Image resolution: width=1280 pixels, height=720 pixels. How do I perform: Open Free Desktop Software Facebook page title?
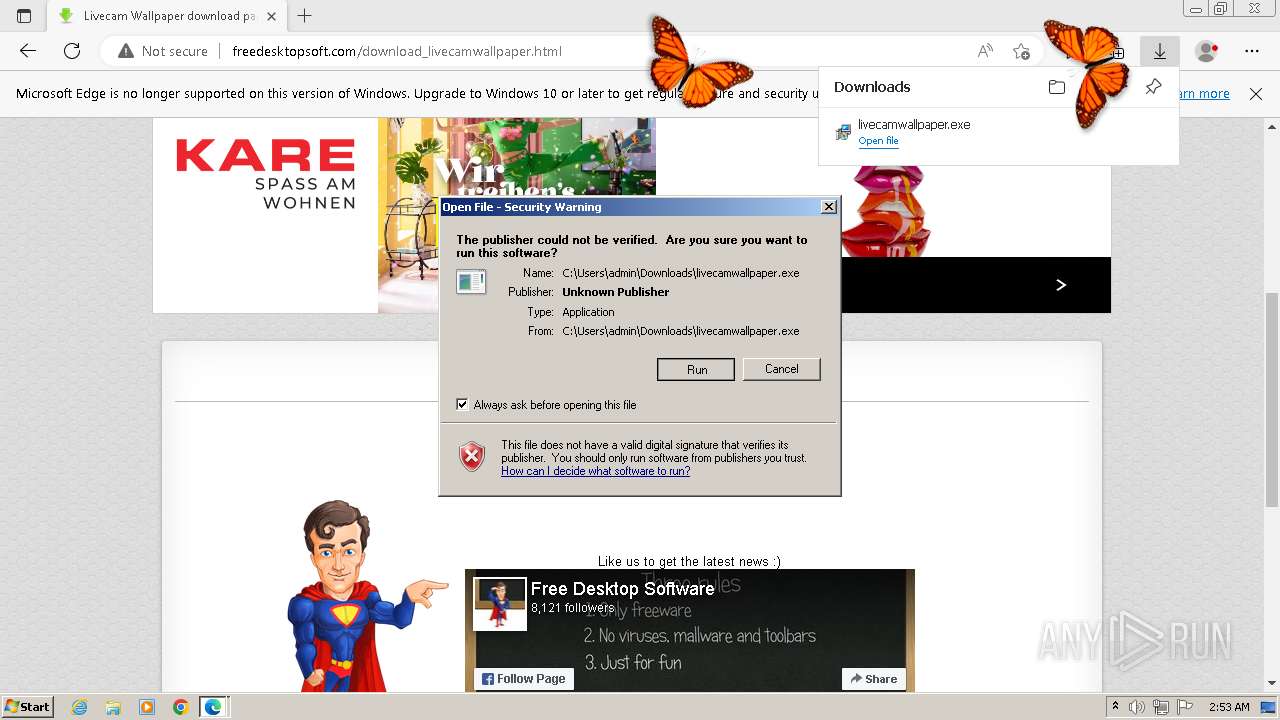pyautogui.click(x=622, y=589)
